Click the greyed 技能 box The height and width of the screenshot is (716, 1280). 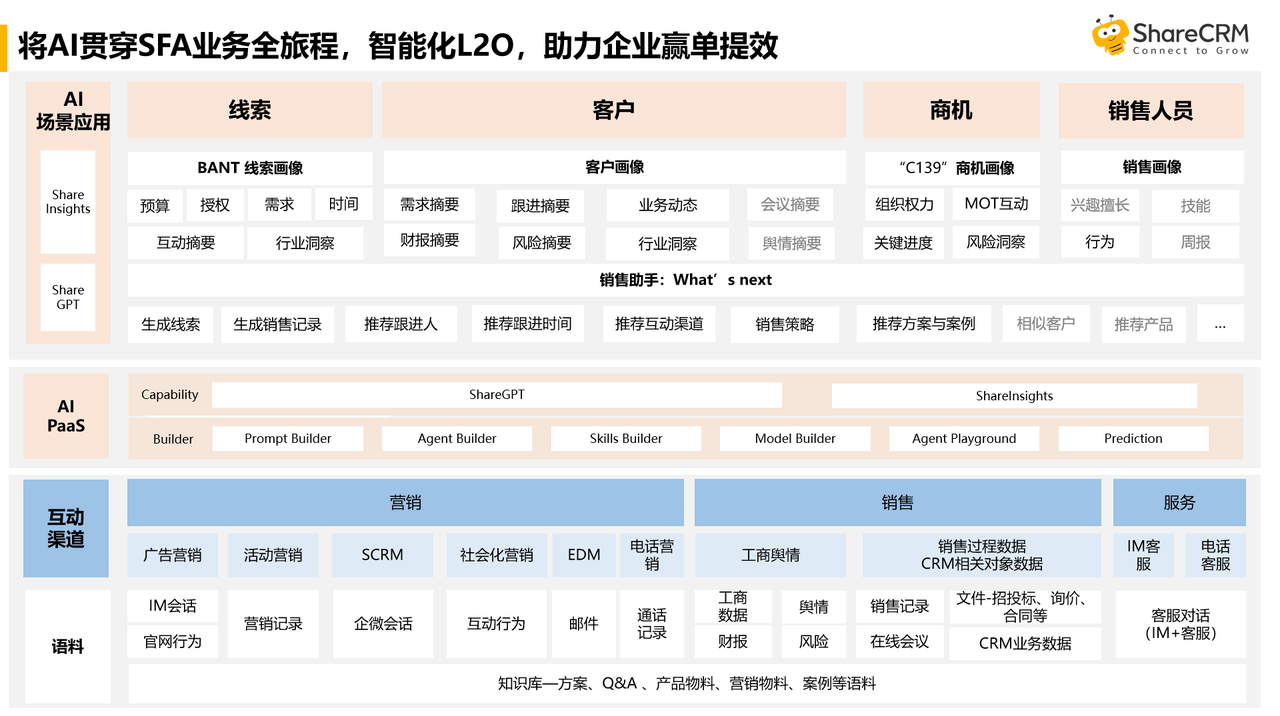pos(1195,205)
